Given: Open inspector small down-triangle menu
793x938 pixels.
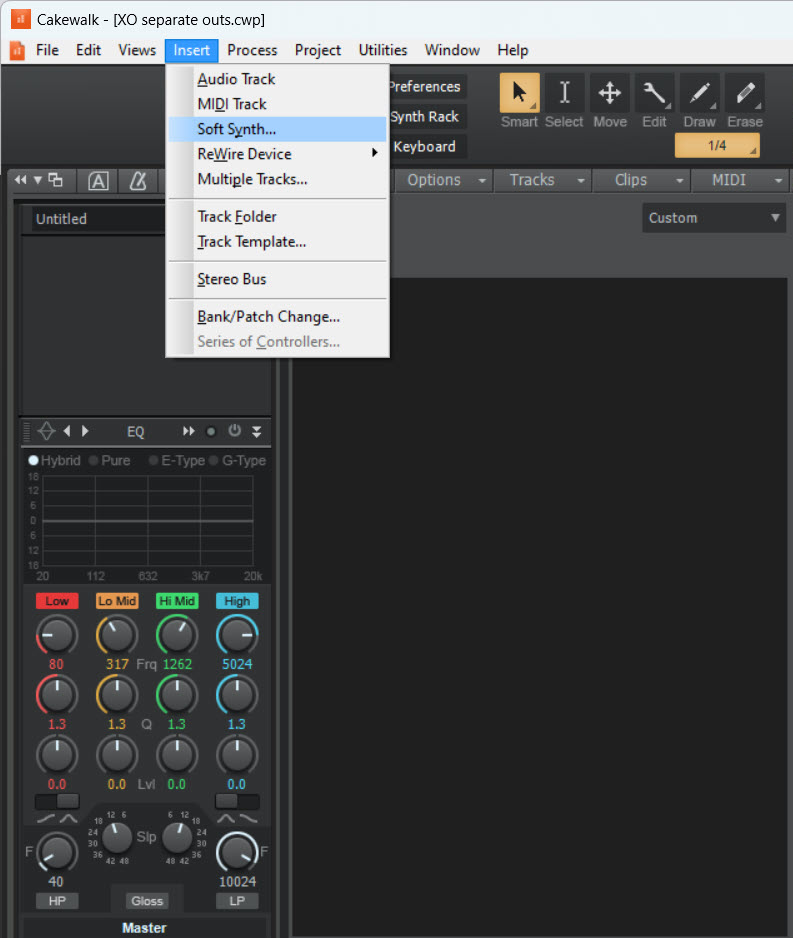Looking at the screenshot, I should 37,179.
